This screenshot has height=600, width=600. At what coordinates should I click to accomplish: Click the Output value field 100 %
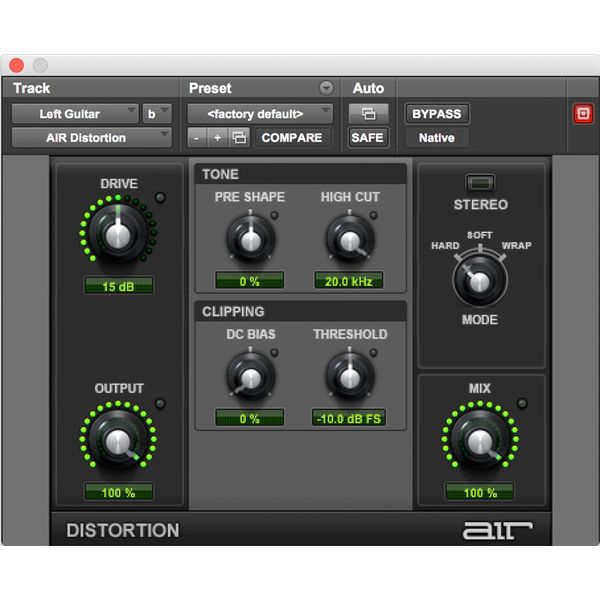pos(118,492)
